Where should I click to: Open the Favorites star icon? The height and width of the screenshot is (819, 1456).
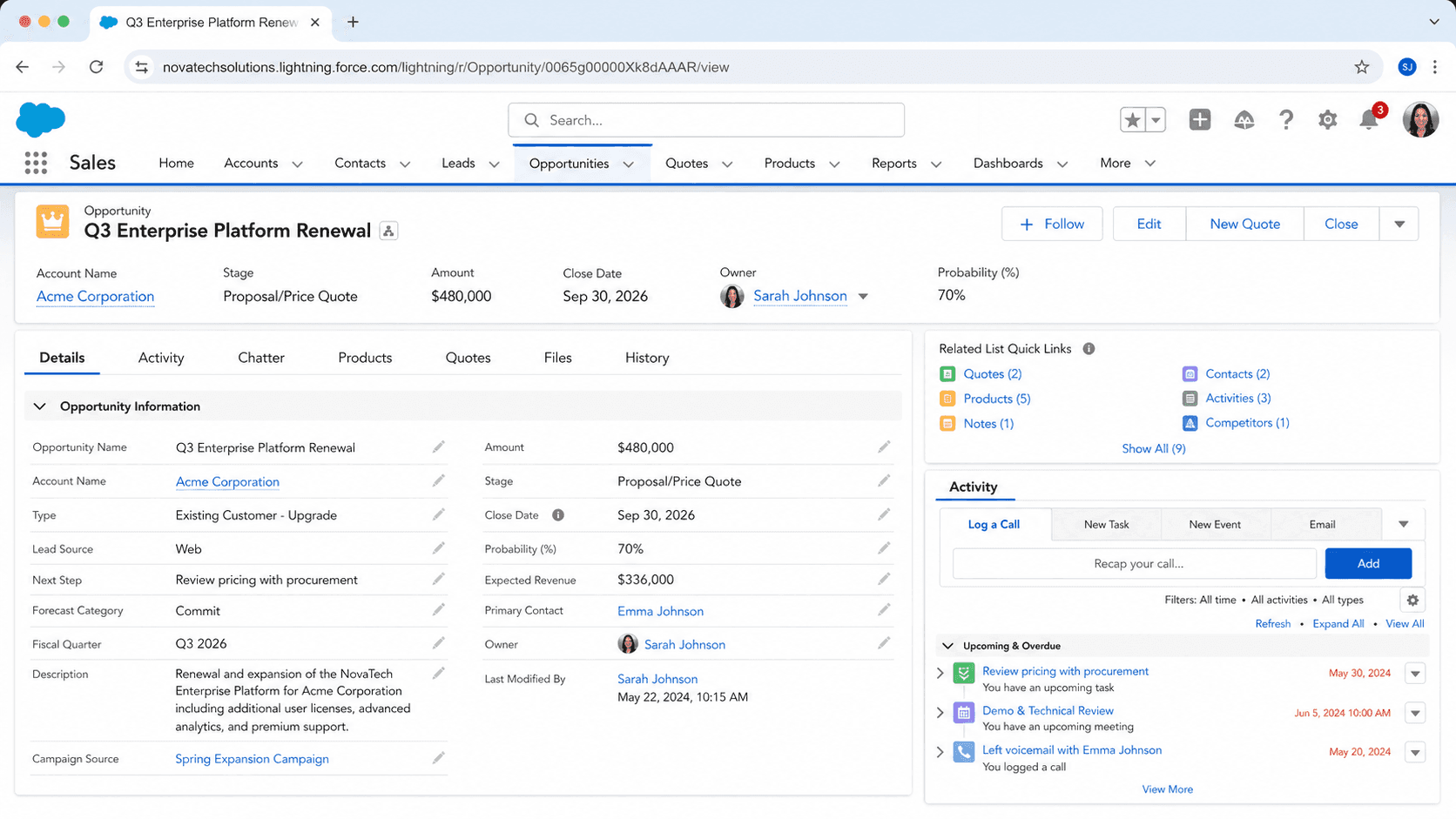coord(1132,120)
